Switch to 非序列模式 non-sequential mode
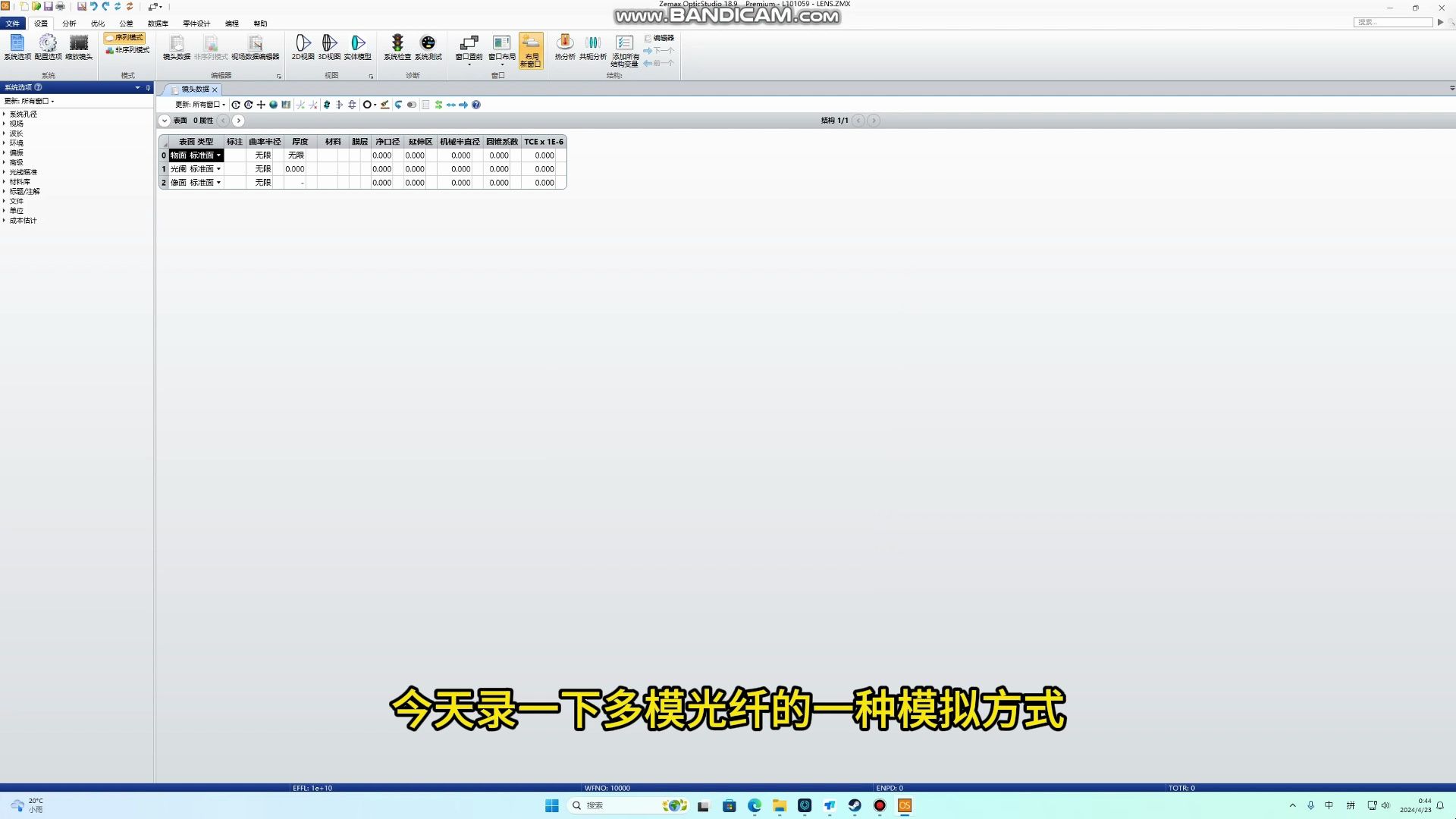Screen dimensions: 1456x819 127,50
